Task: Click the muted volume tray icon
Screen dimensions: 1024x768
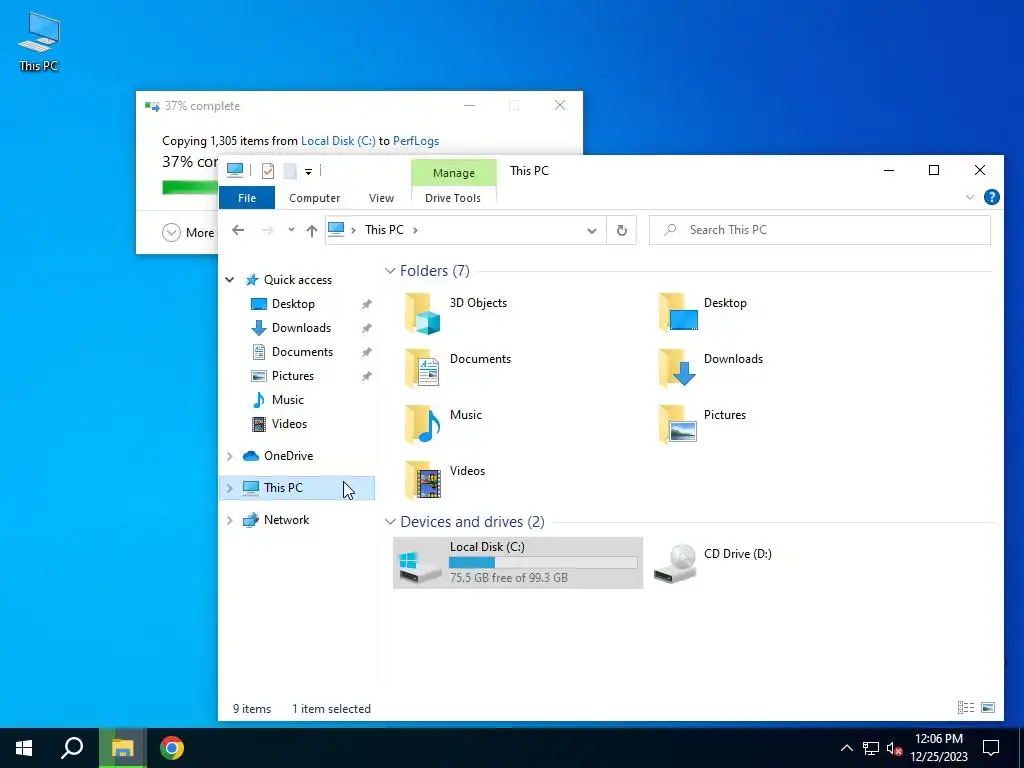Action: tap(894, 748)
